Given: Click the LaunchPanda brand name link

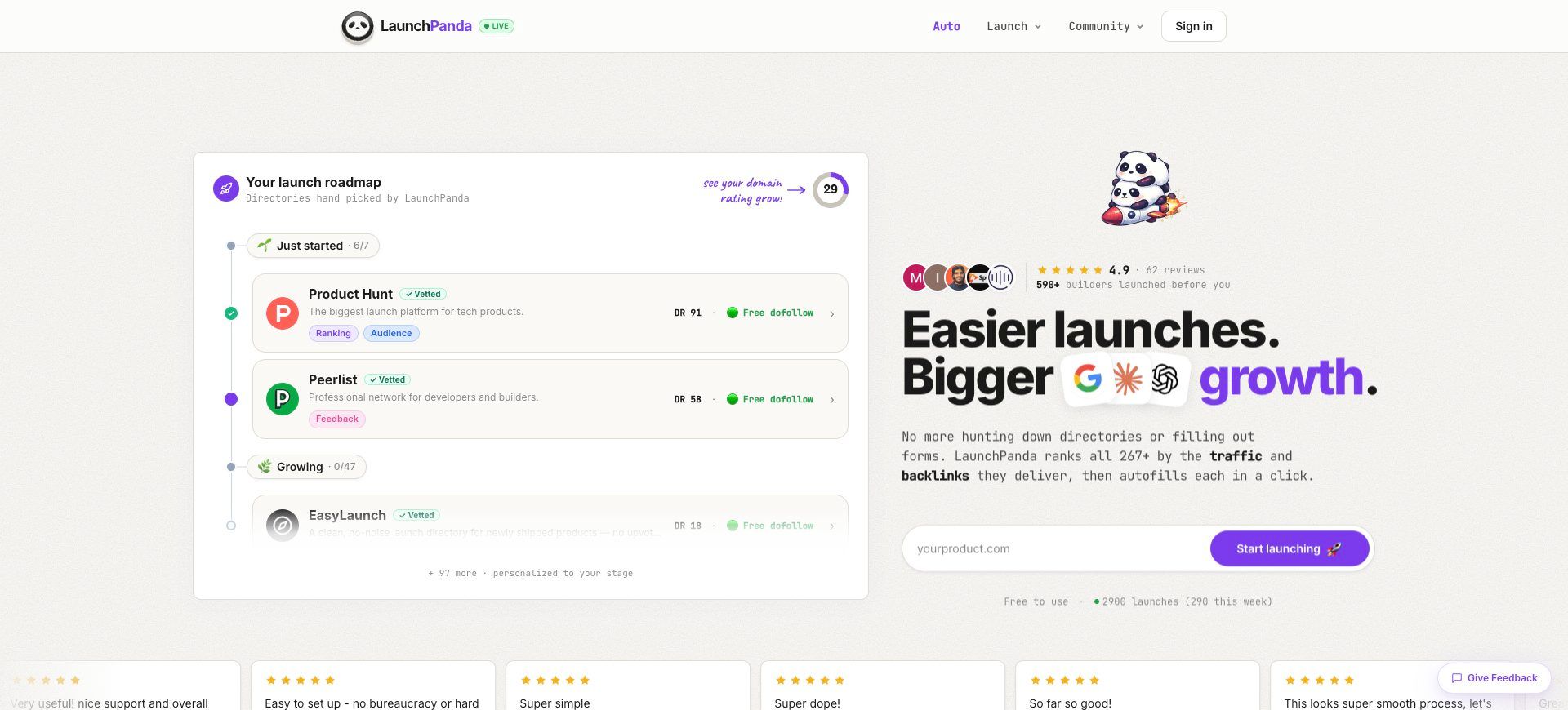Looking at the screenshot, I should 426,26.
